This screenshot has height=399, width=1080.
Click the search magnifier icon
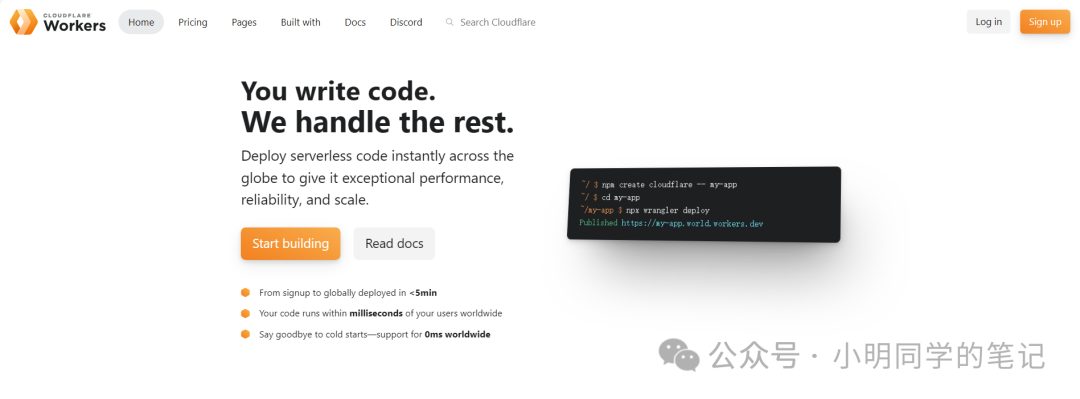tap(450, 22)
